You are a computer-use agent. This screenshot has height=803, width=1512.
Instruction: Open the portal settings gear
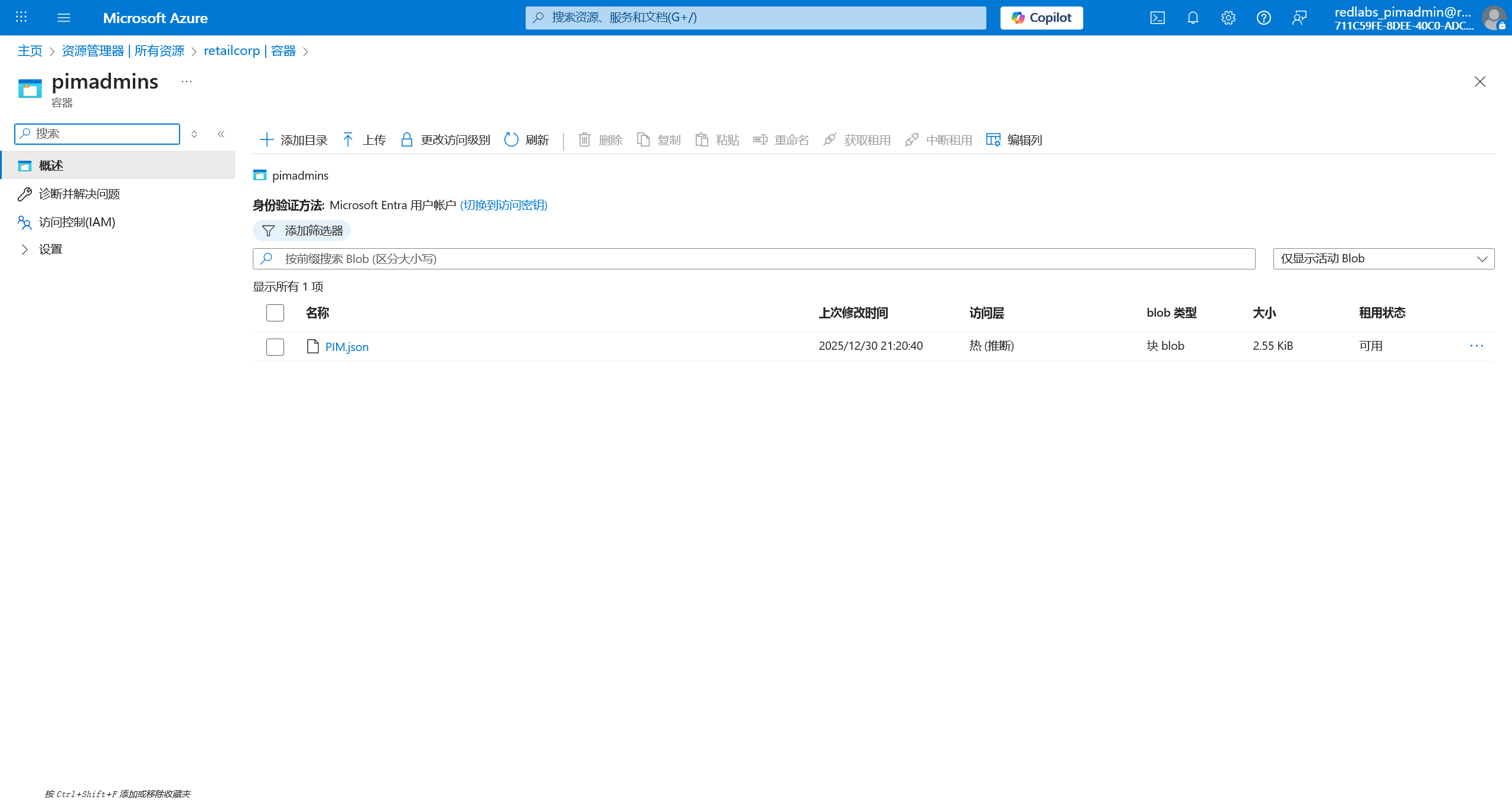[x=1228, y=18]
